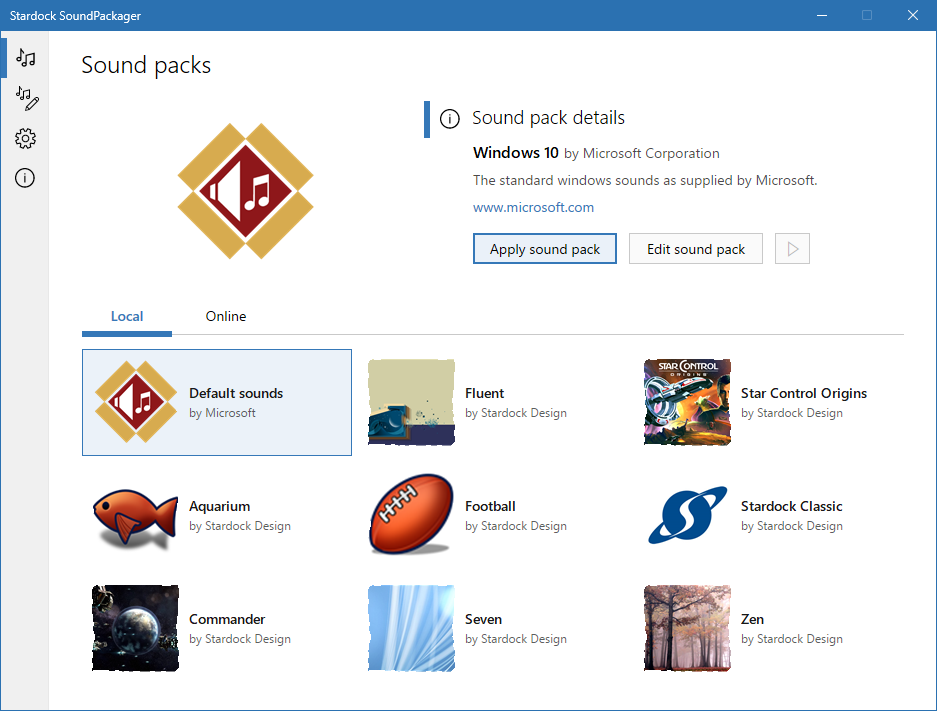This screenshot has width=937, height=711.
Task: Pick the Commander planet thumbnail
Action: point(136,628)
